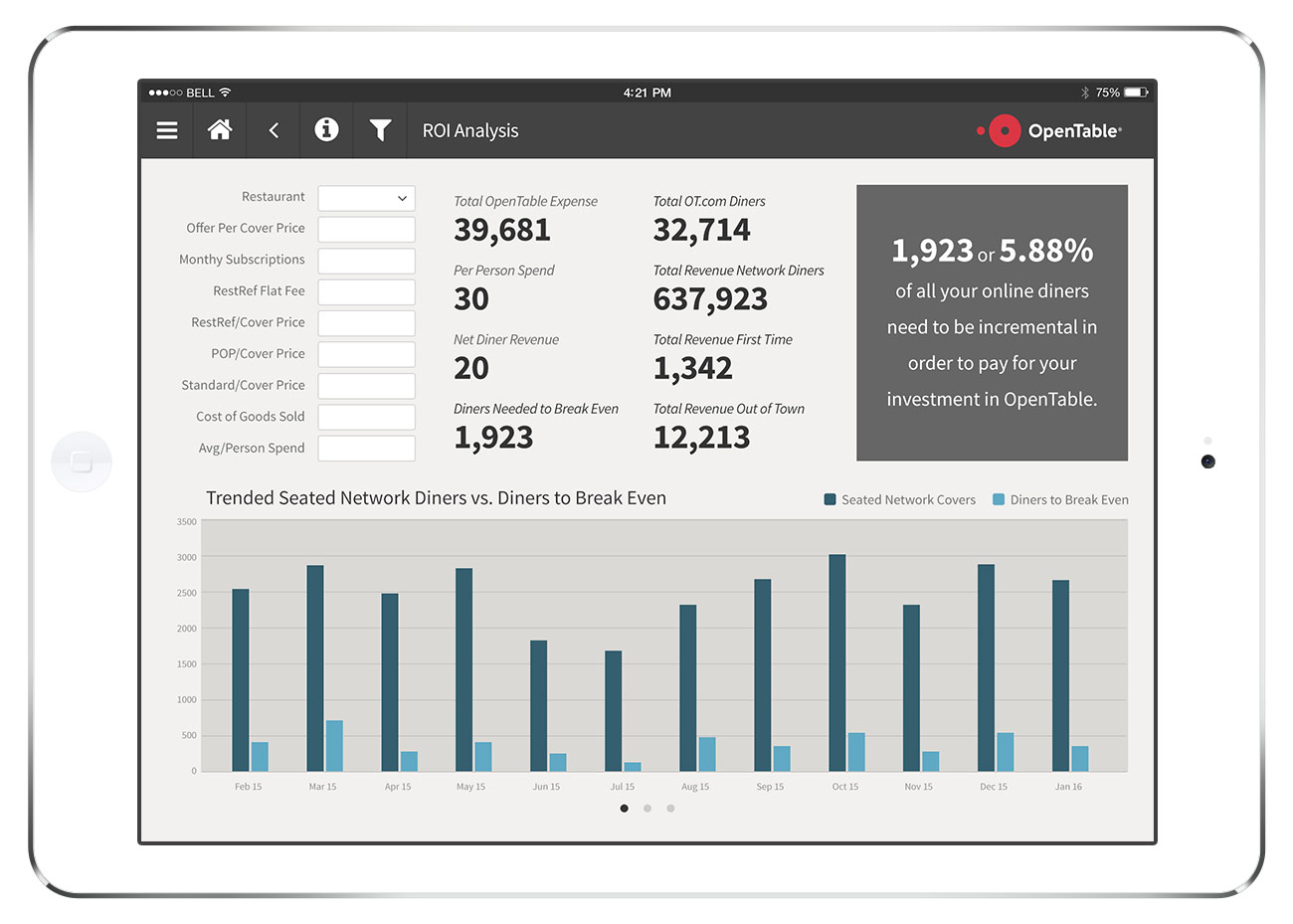Image resolution: width=1293 pixels, height=924 pixels.
Task: Tap the Bluetooth status icon
Action: tap(1085, 92)
